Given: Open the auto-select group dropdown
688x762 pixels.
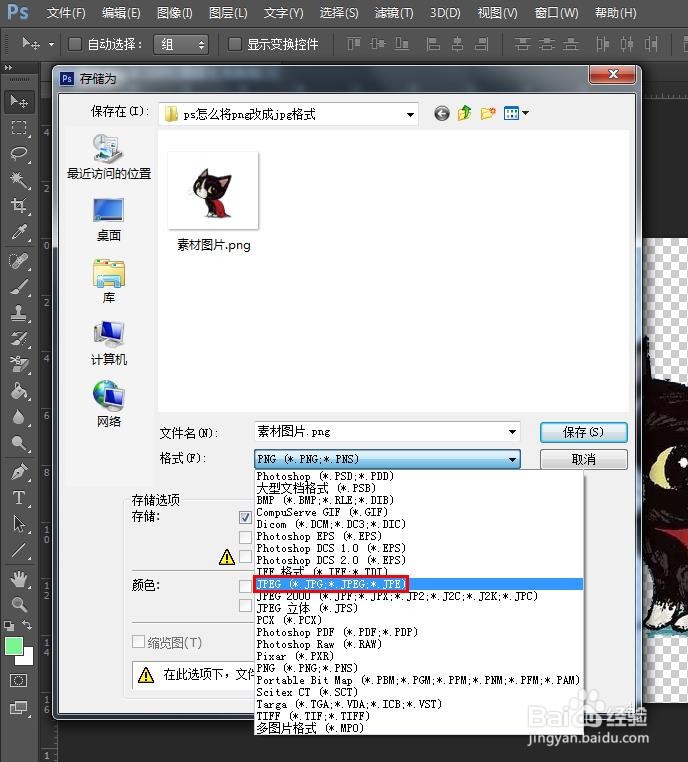Looking at the screenshot, I should [x=181, y=45].
